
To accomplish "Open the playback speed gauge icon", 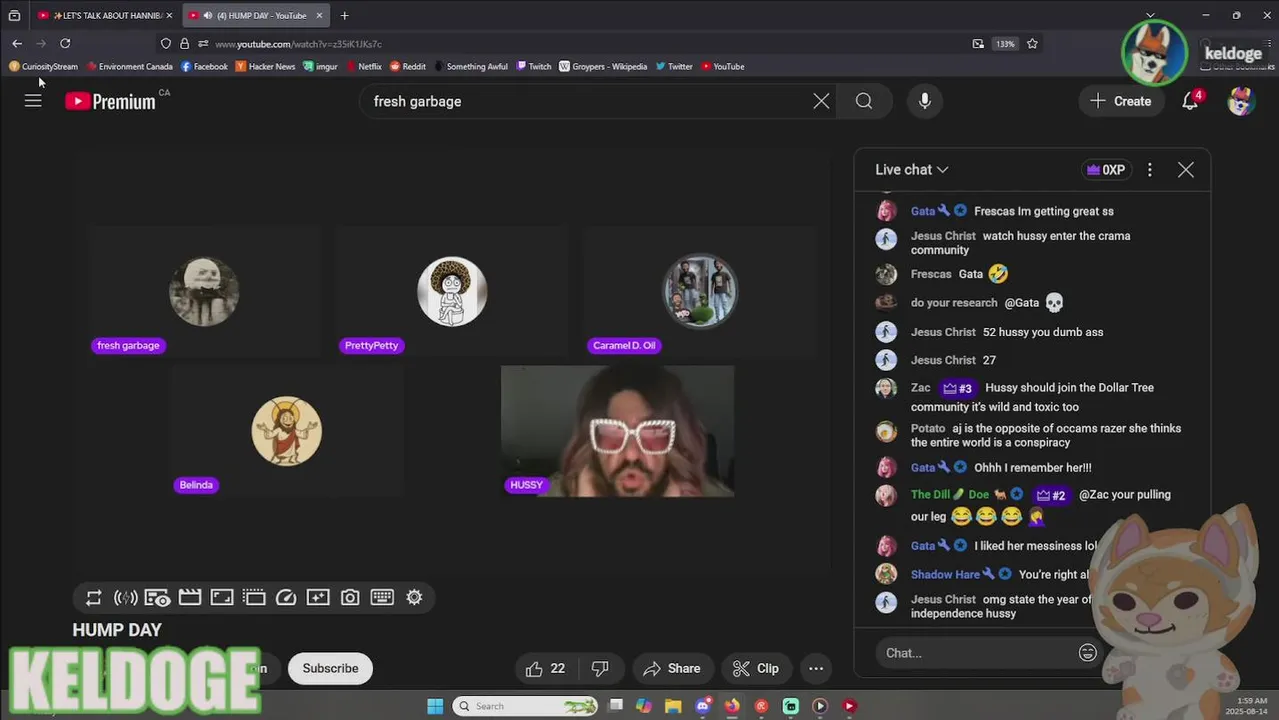I will coord(286,597).
